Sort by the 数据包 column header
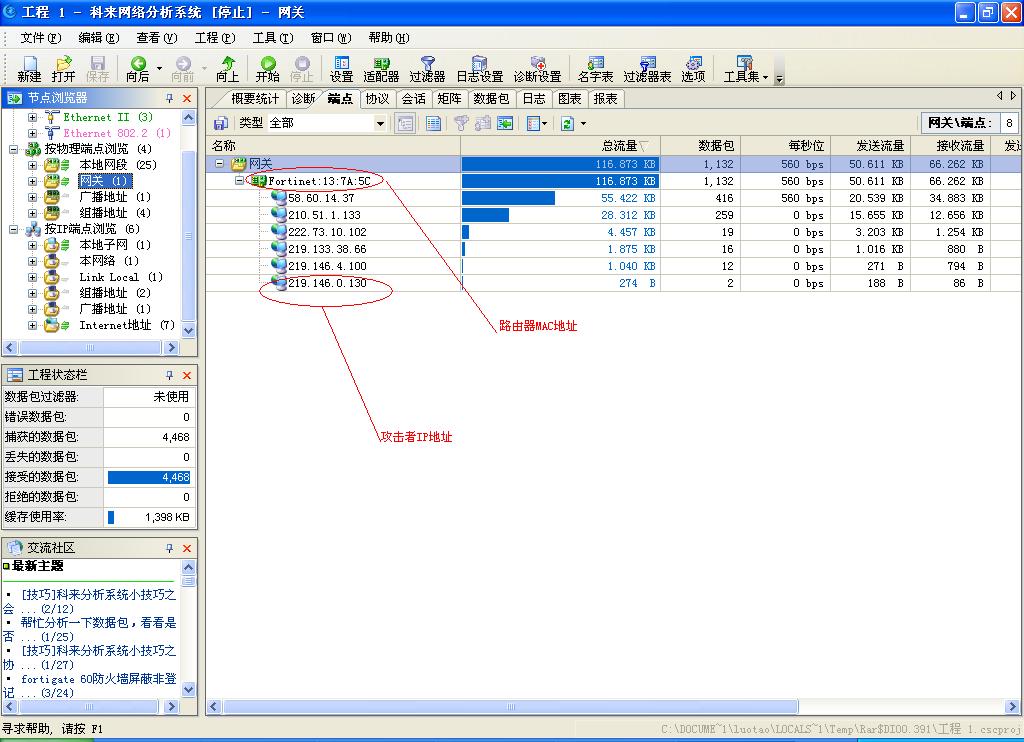The image size is (1024, 742). pos(715,146)
